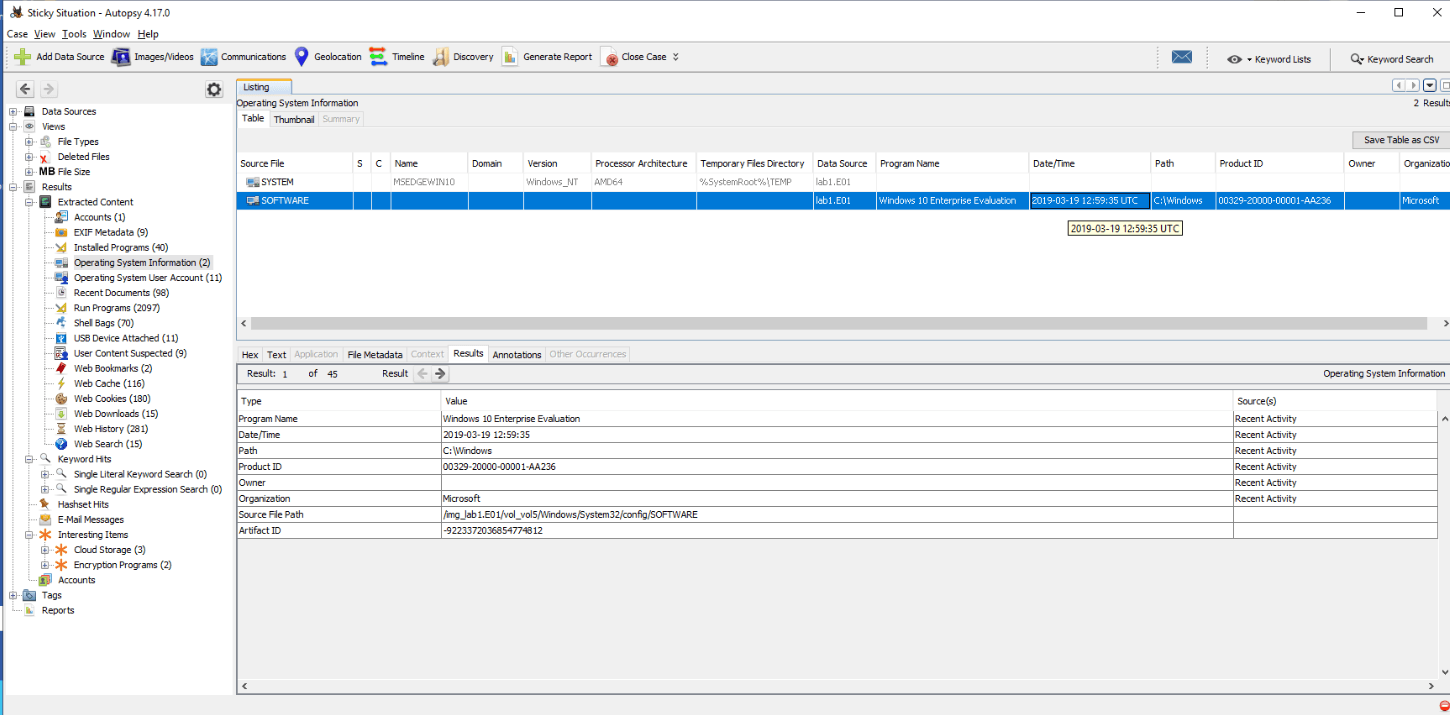Expand the Encryption Programs (2) node

click(45, 565)
